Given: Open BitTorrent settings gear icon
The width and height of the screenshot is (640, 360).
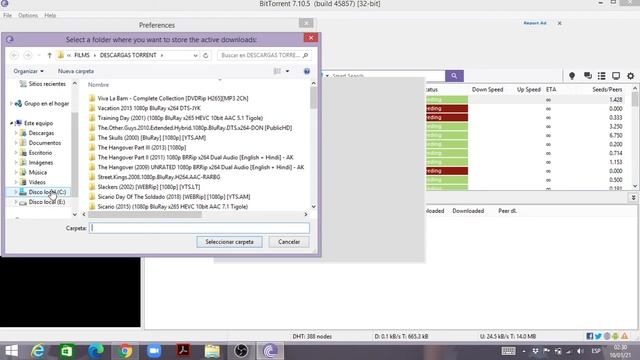Looking at the screenshot, I should 631,76.
